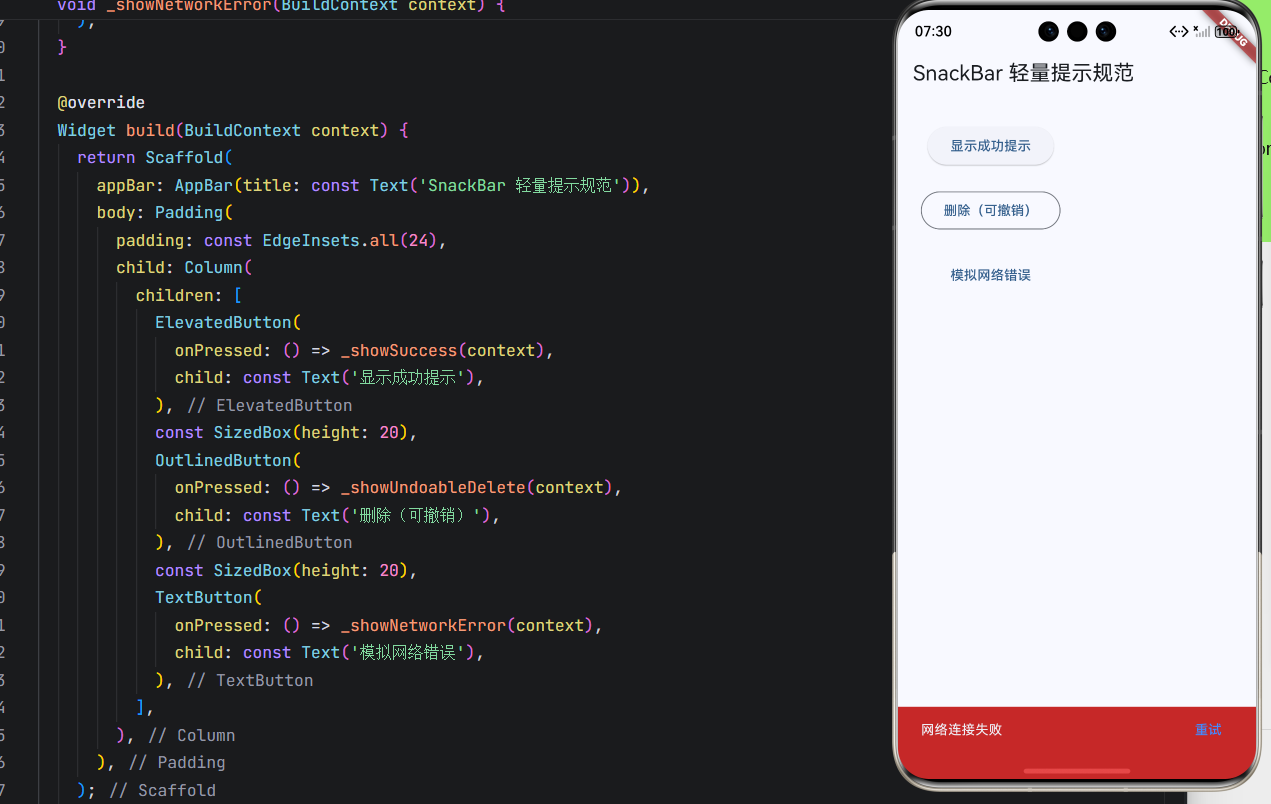Click the build method name in the code

point(150,130)
